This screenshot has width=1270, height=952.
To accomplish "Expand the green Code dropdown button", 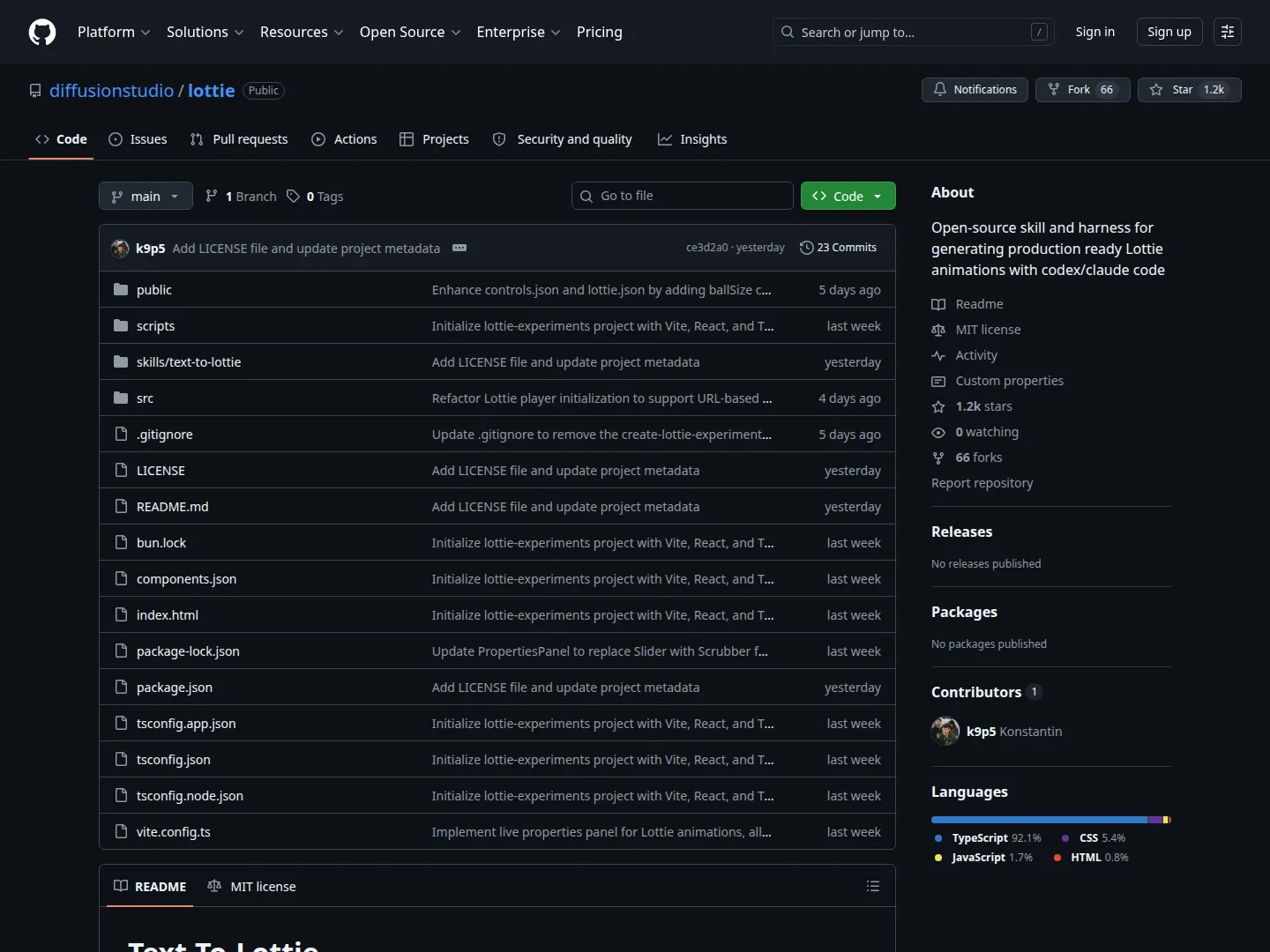I will (848, 196).
